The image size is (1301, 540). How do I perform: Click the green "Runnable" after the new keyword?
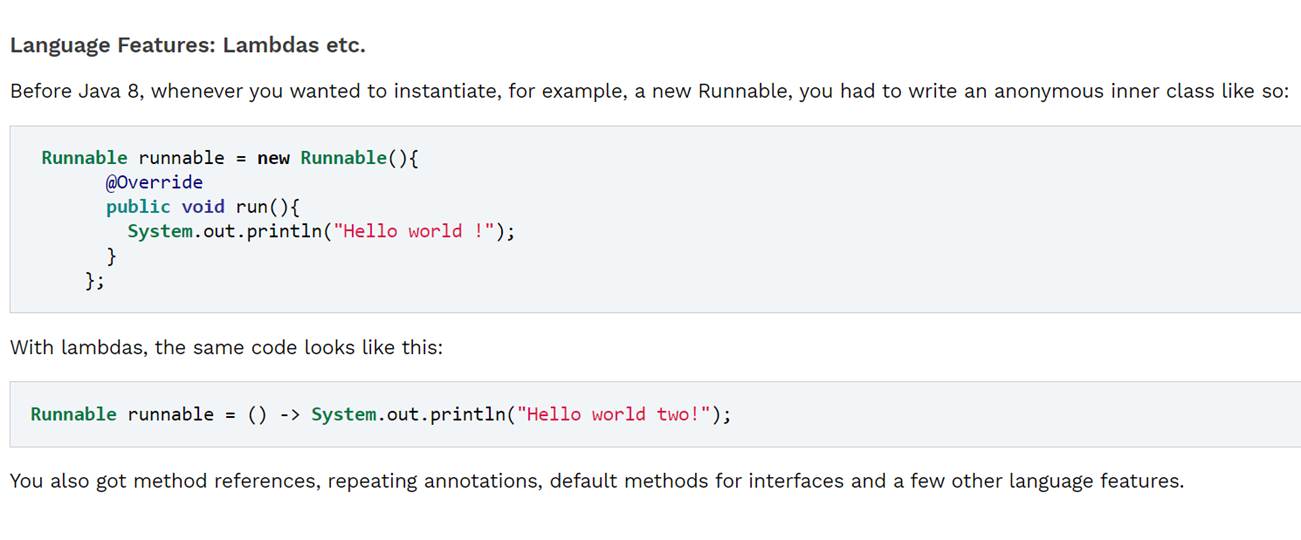coord(343,158)
